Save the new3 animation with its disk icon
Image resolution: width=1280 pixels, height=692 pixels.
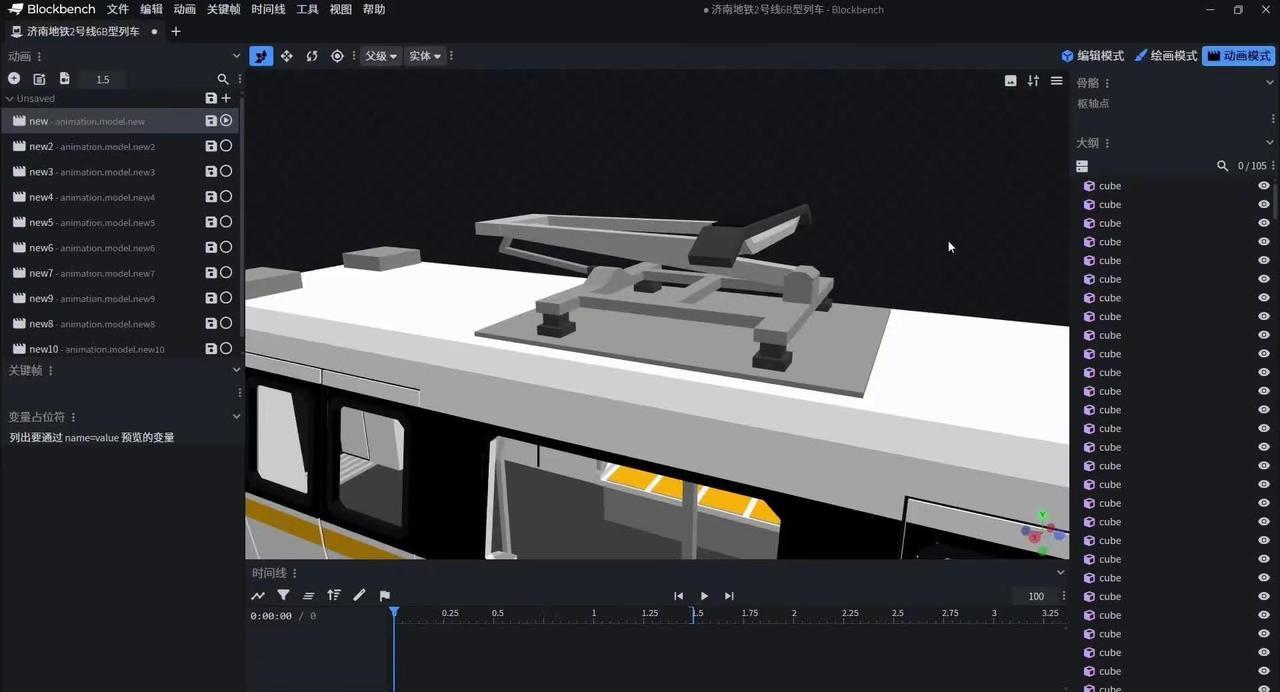pos(211,172)
